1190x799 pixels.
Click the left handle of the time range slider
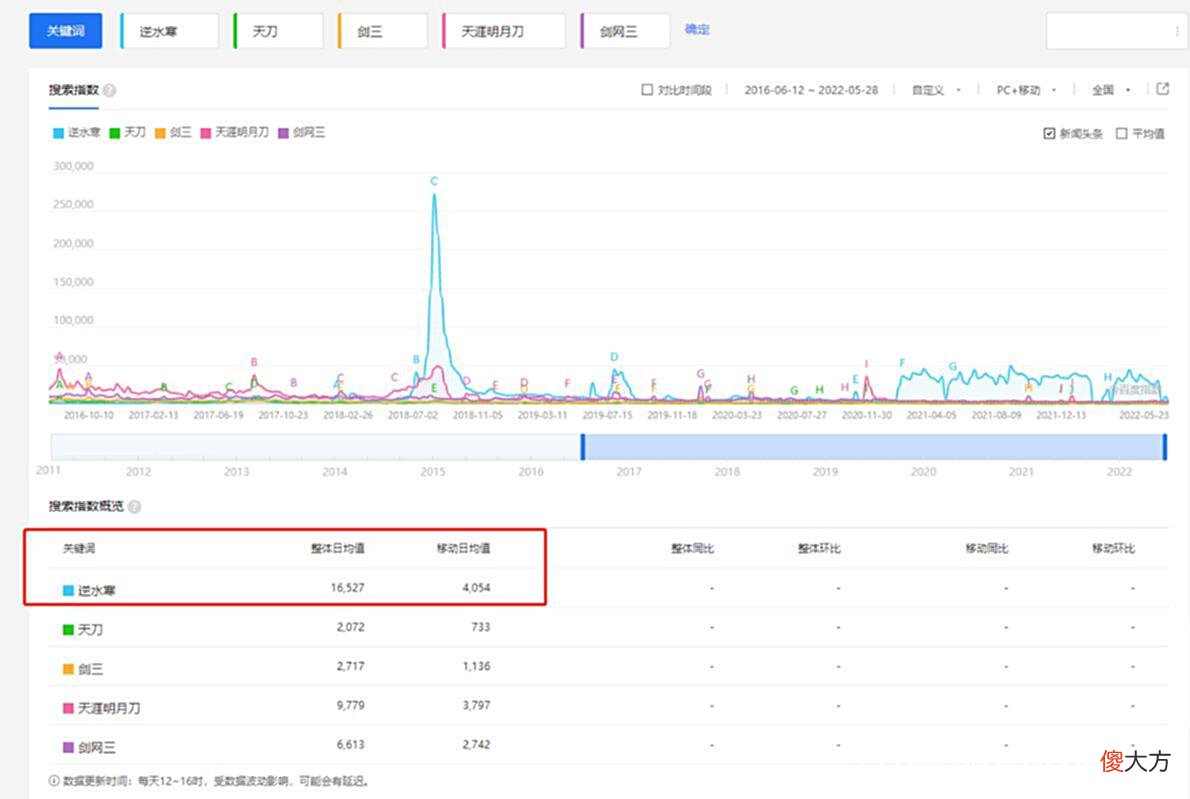click(583, 447)
